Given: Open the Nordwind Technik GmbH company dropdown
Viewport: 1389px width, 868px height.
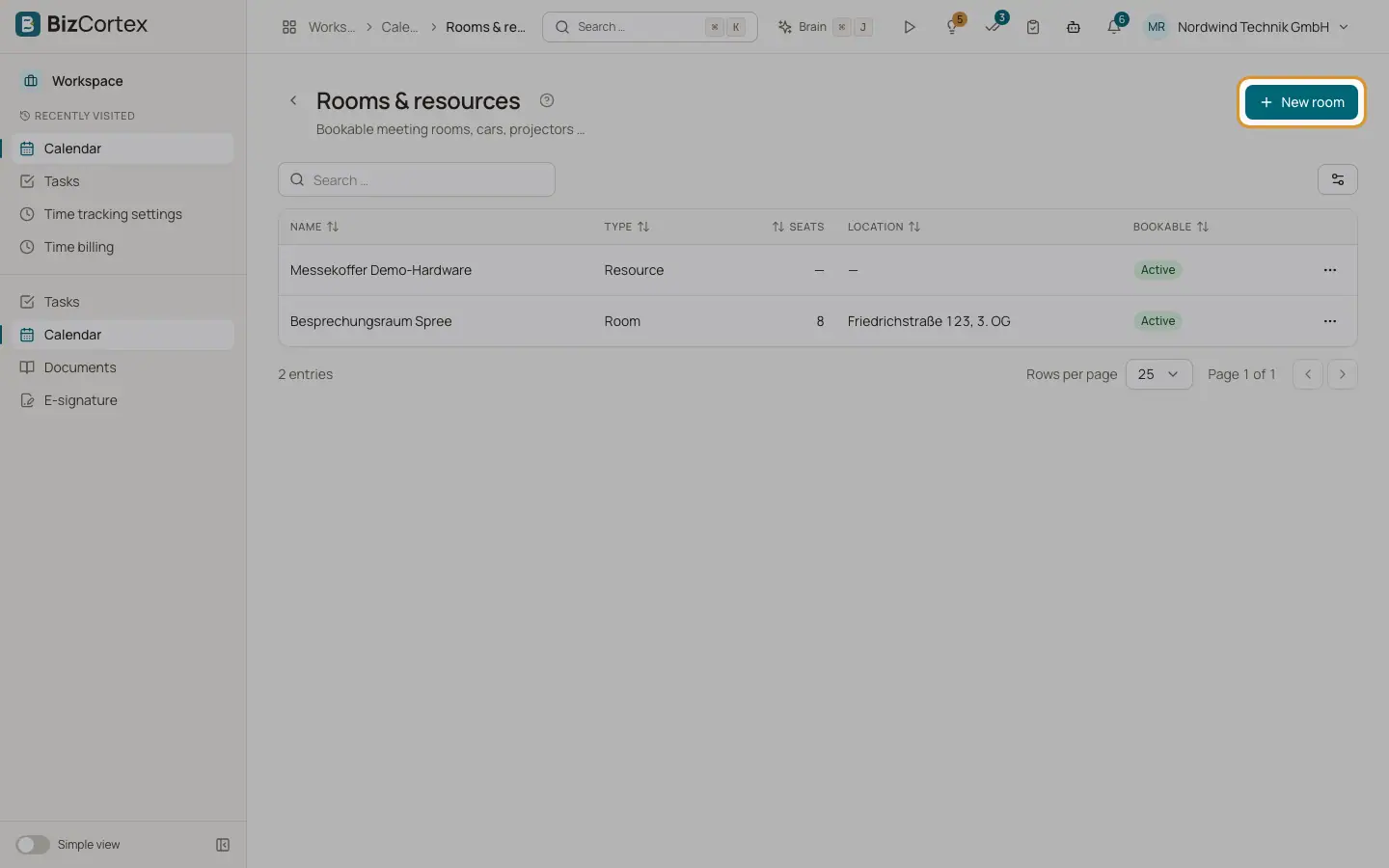Looking at the screenshot, I should click(1263, 27).
